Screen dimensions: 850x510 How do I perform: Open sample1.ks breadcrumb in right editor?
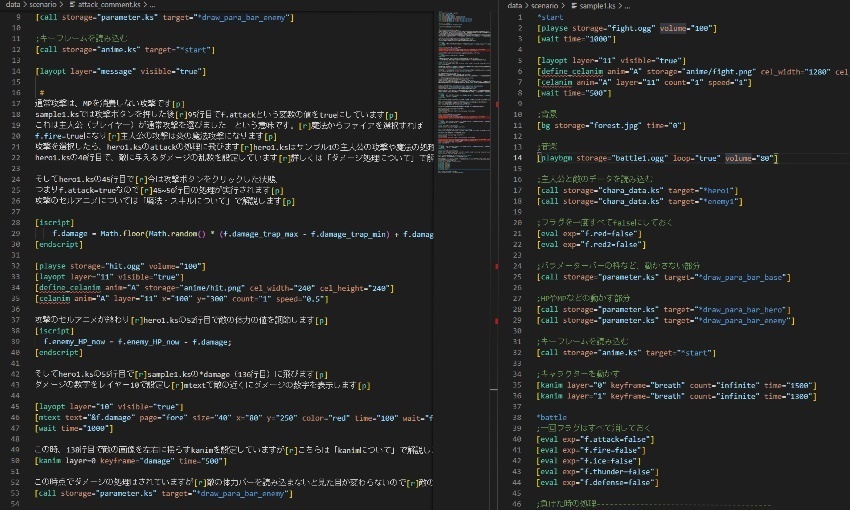coord(597,5)
